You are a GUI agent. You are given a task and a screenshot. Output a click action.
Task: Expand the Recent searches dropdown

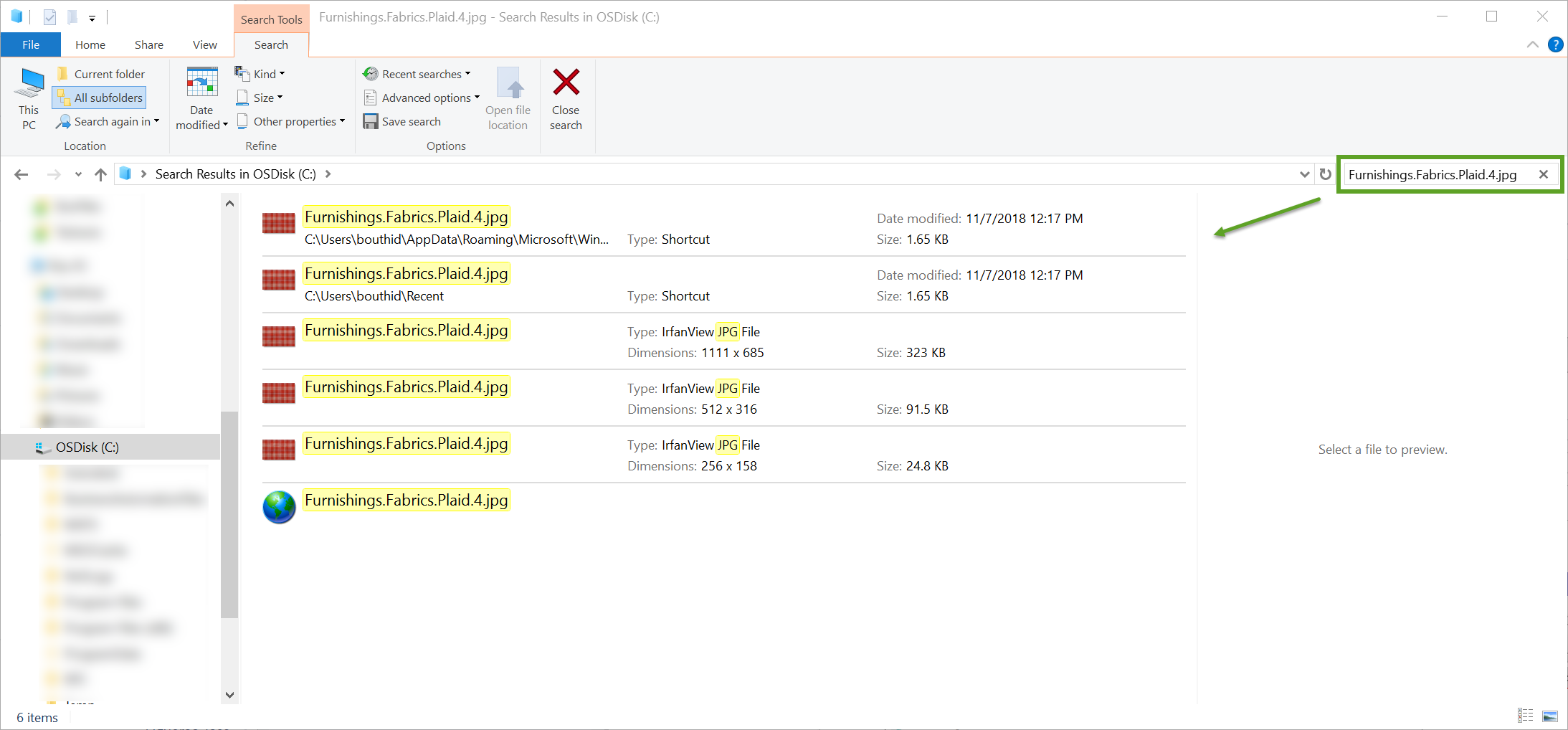click(417, 74)
